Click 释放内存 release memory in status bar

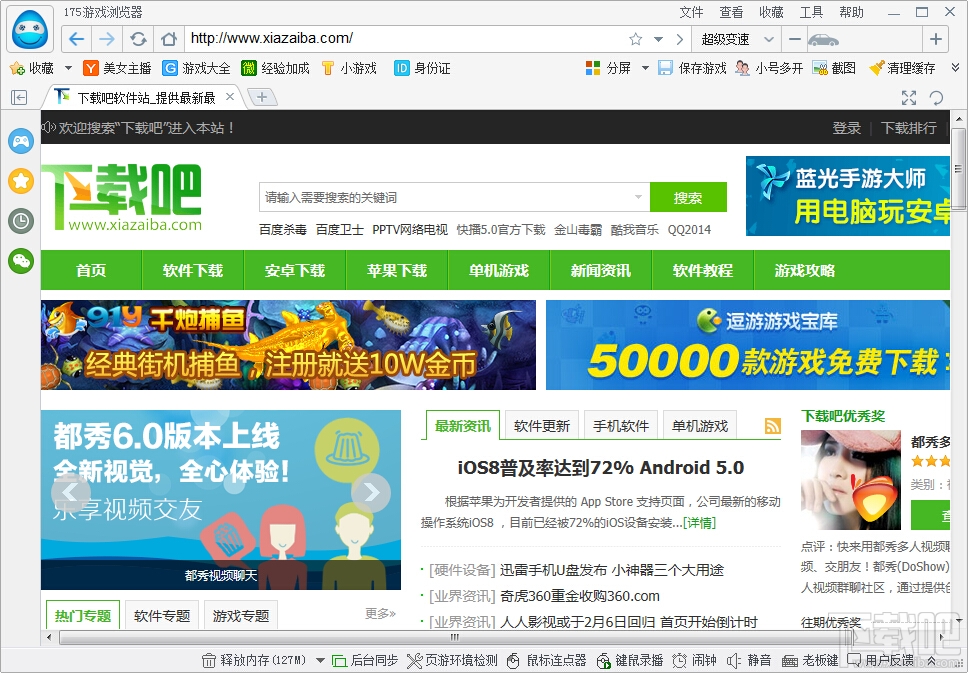pos(254,661)
